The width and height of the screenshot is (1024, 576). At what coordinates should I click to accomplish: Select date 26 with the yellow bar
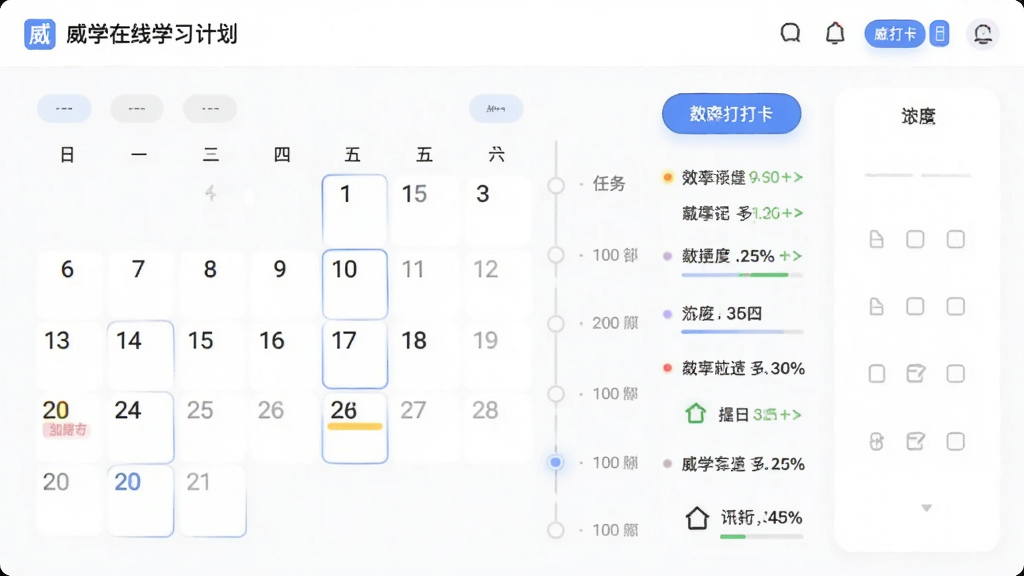pos(355,428)
